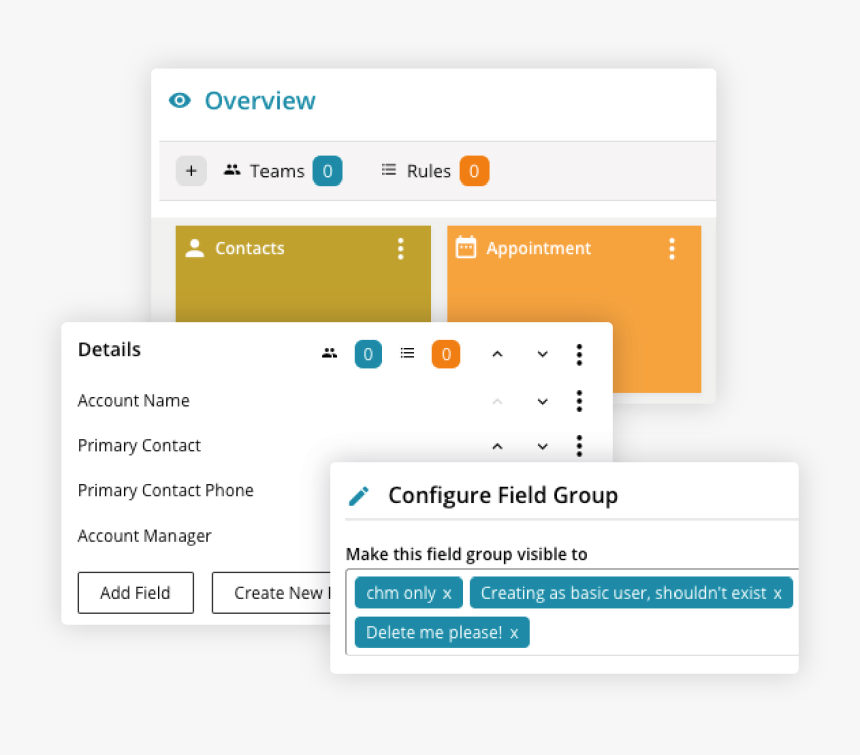Click inside the field group visibility input
Screen dimensions: 860x755
point(660,634)
